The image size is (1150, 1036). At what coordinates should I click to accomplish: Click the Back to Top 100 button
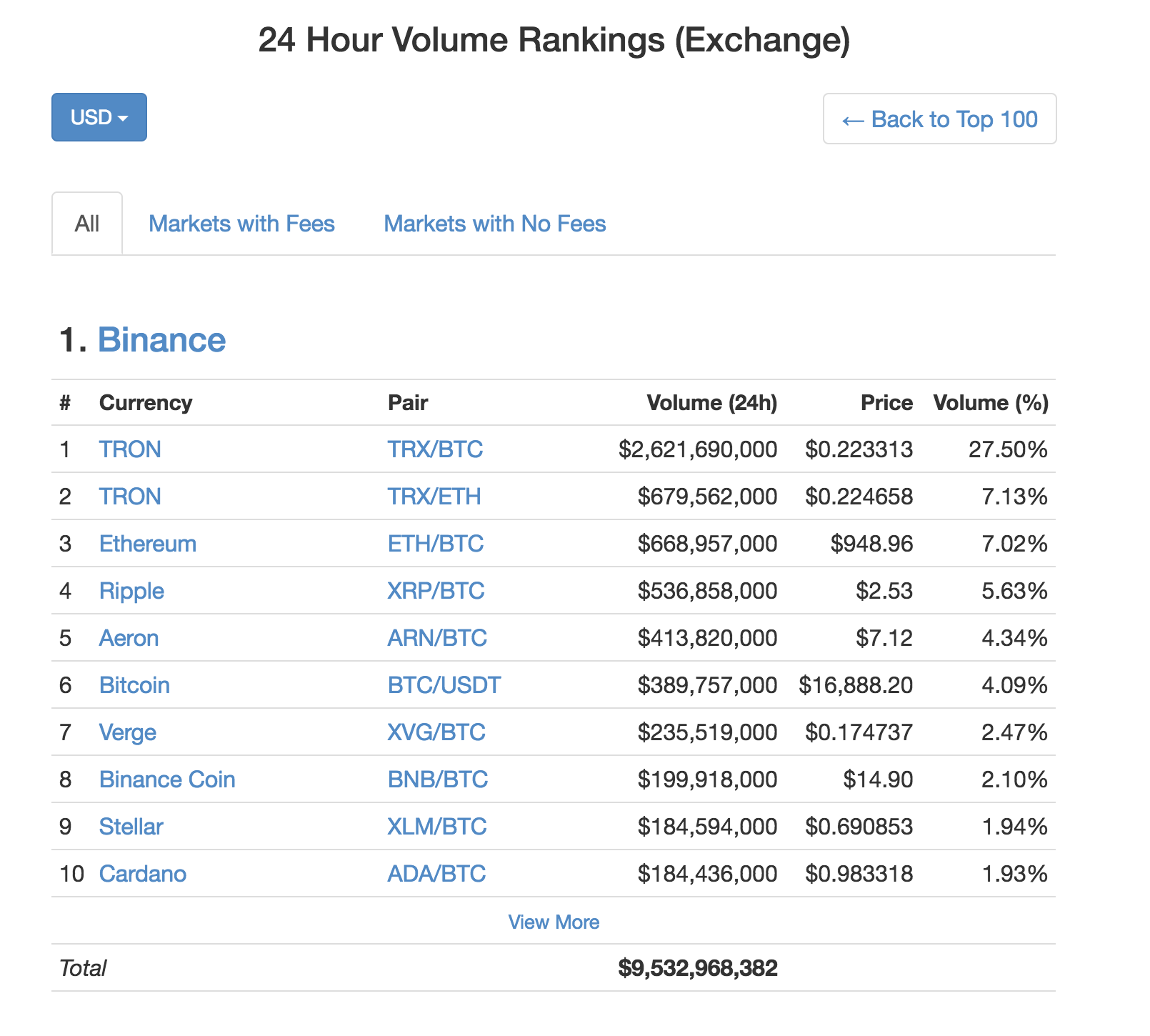tap(939, 119)
